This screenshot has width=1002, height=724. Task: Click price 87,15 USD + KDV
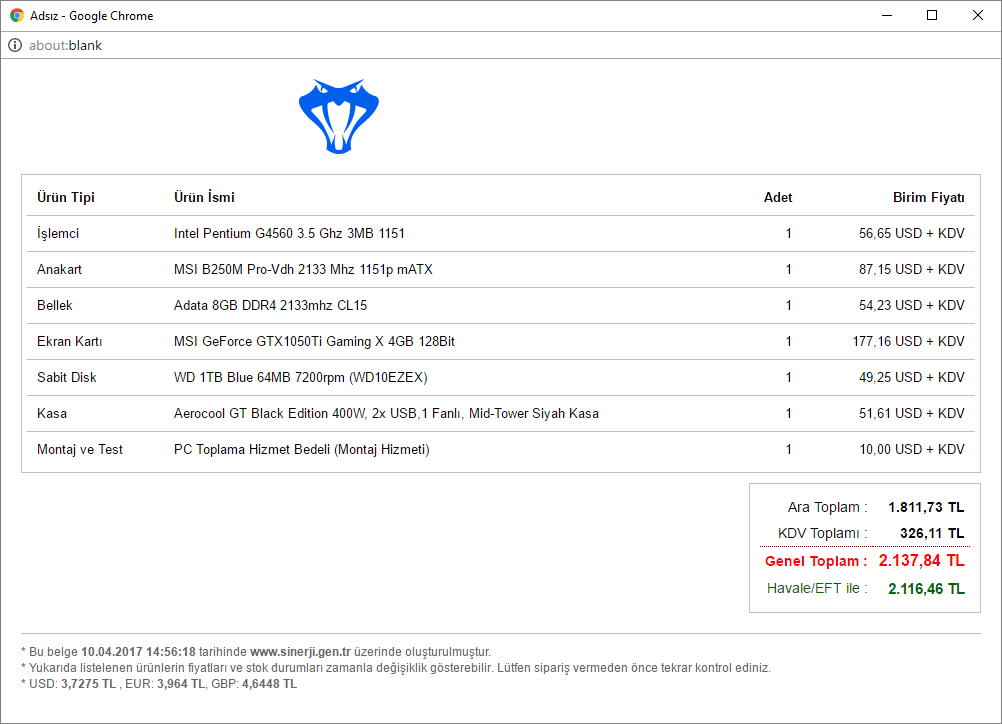point(911,269)
